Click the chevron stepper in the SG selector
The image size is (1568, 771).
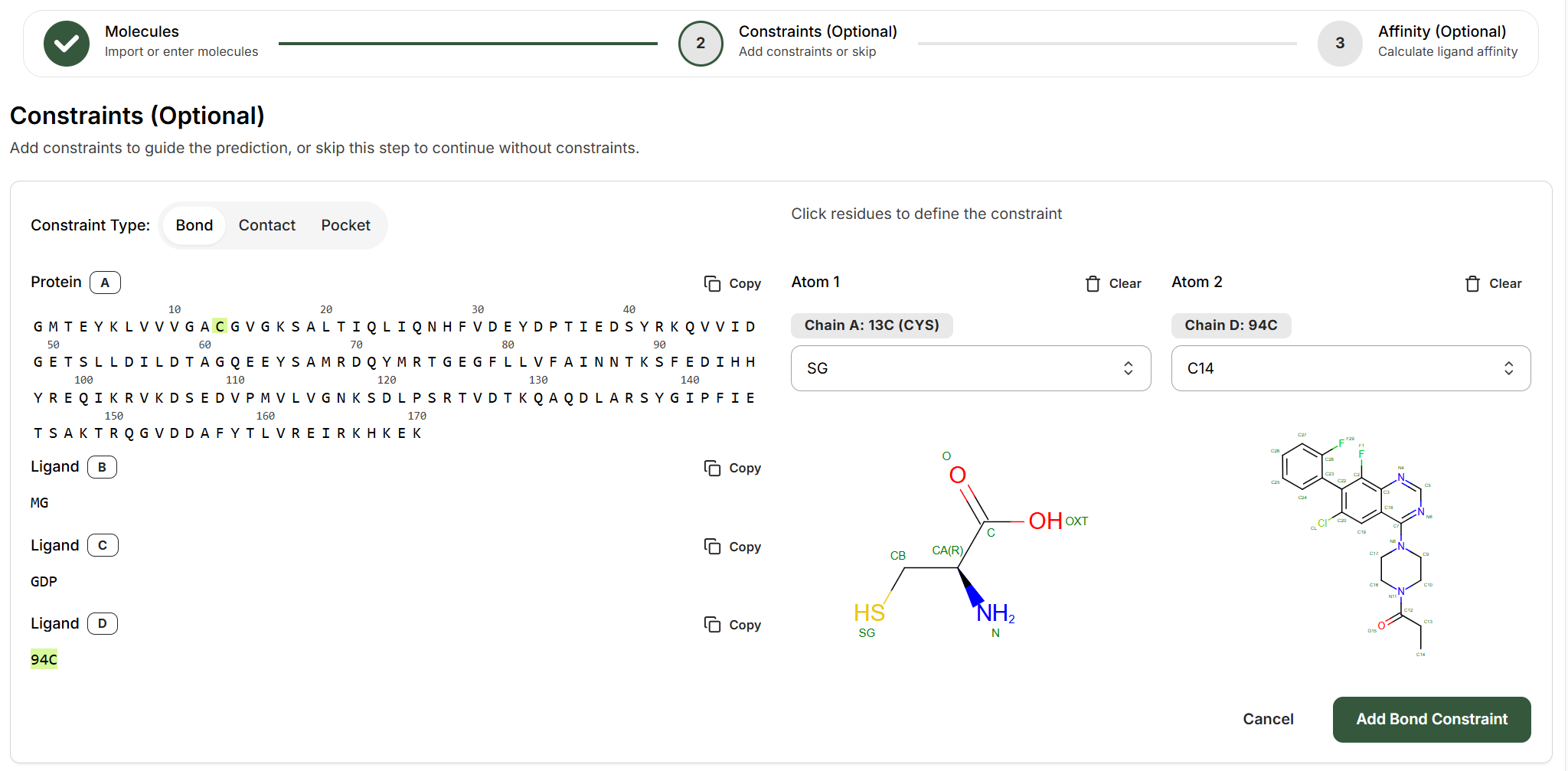click(x=1128, y=368)
